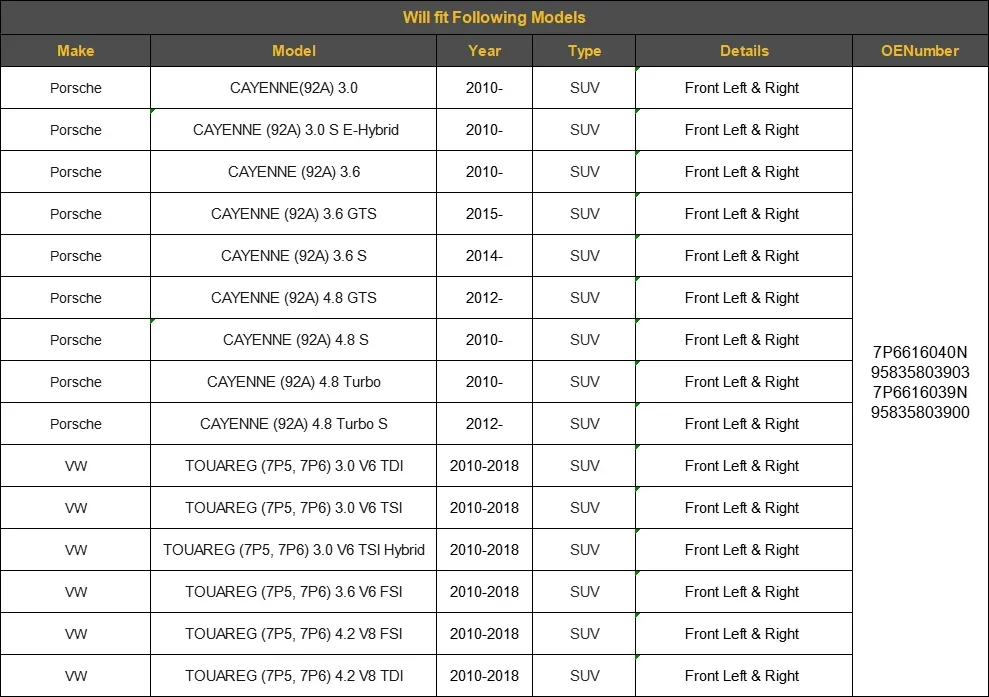Select the CAYENNE (92A) 4.8 Turbo S cell
Screen dimensions: 989x697
coord(293,424)
